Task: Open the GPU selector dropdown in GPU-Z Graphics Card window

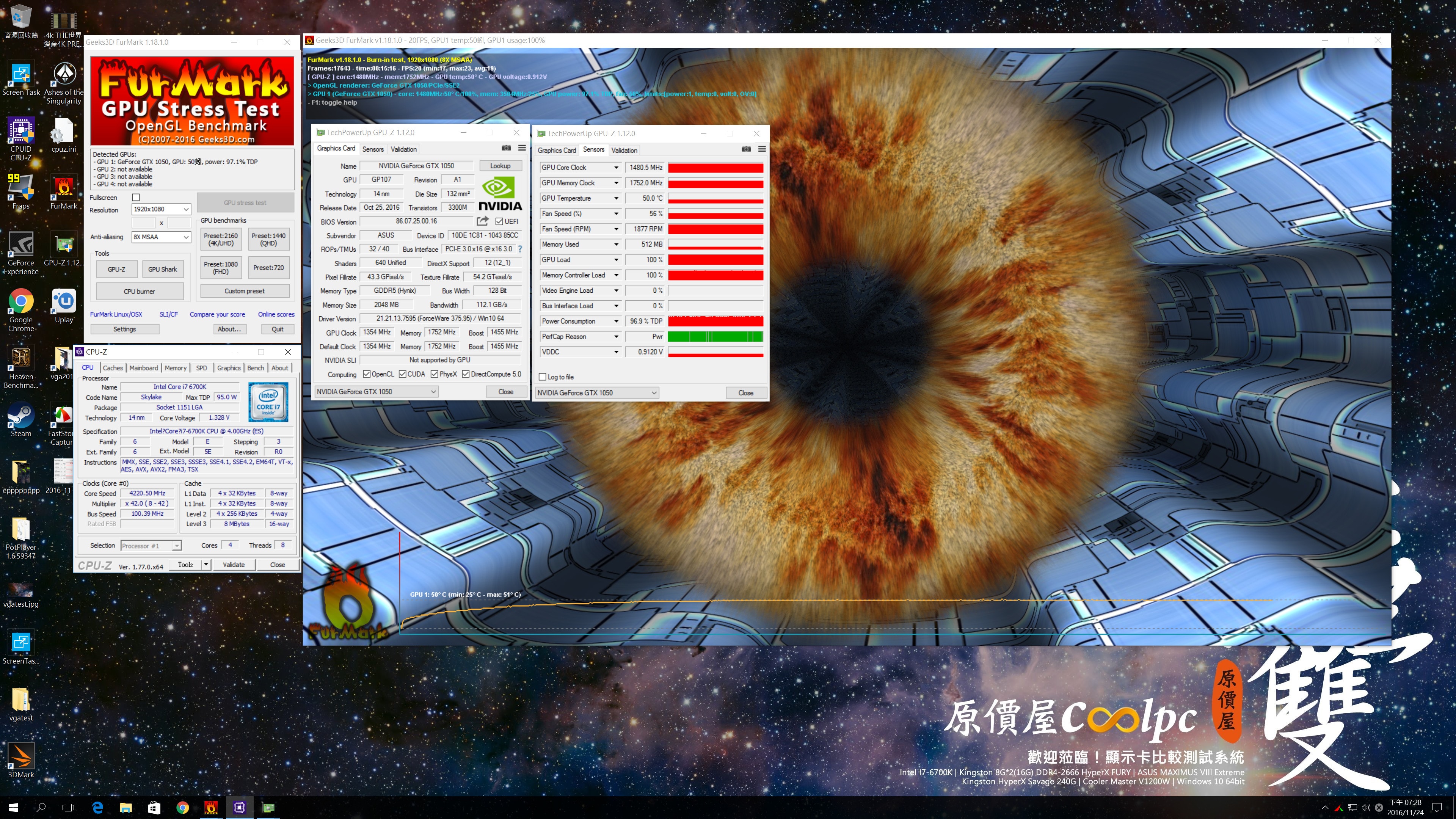Action: 376,392
